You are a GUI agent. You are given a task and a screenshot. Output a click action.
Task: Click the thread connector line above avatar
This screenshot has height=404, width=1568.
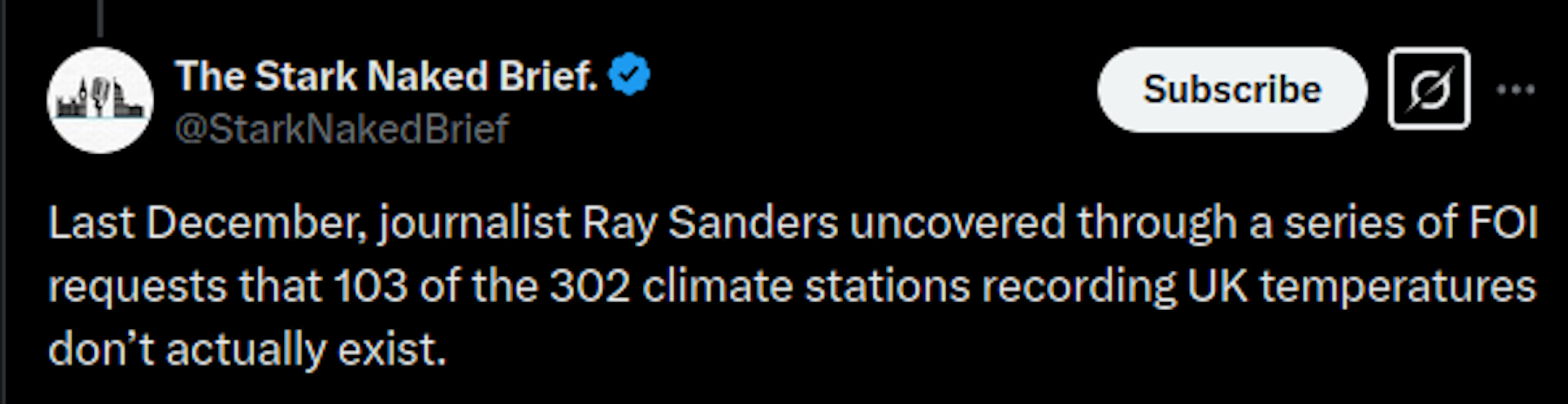click(x=100, y=17)
